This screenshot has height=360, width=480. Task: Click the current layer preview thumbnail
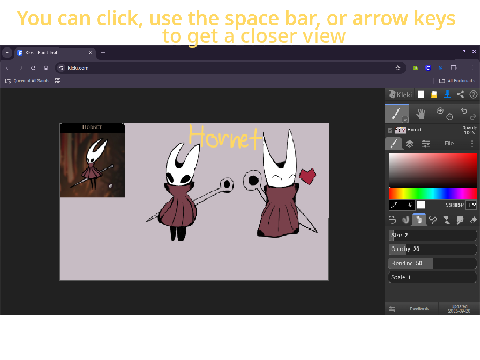pos(400,130)
